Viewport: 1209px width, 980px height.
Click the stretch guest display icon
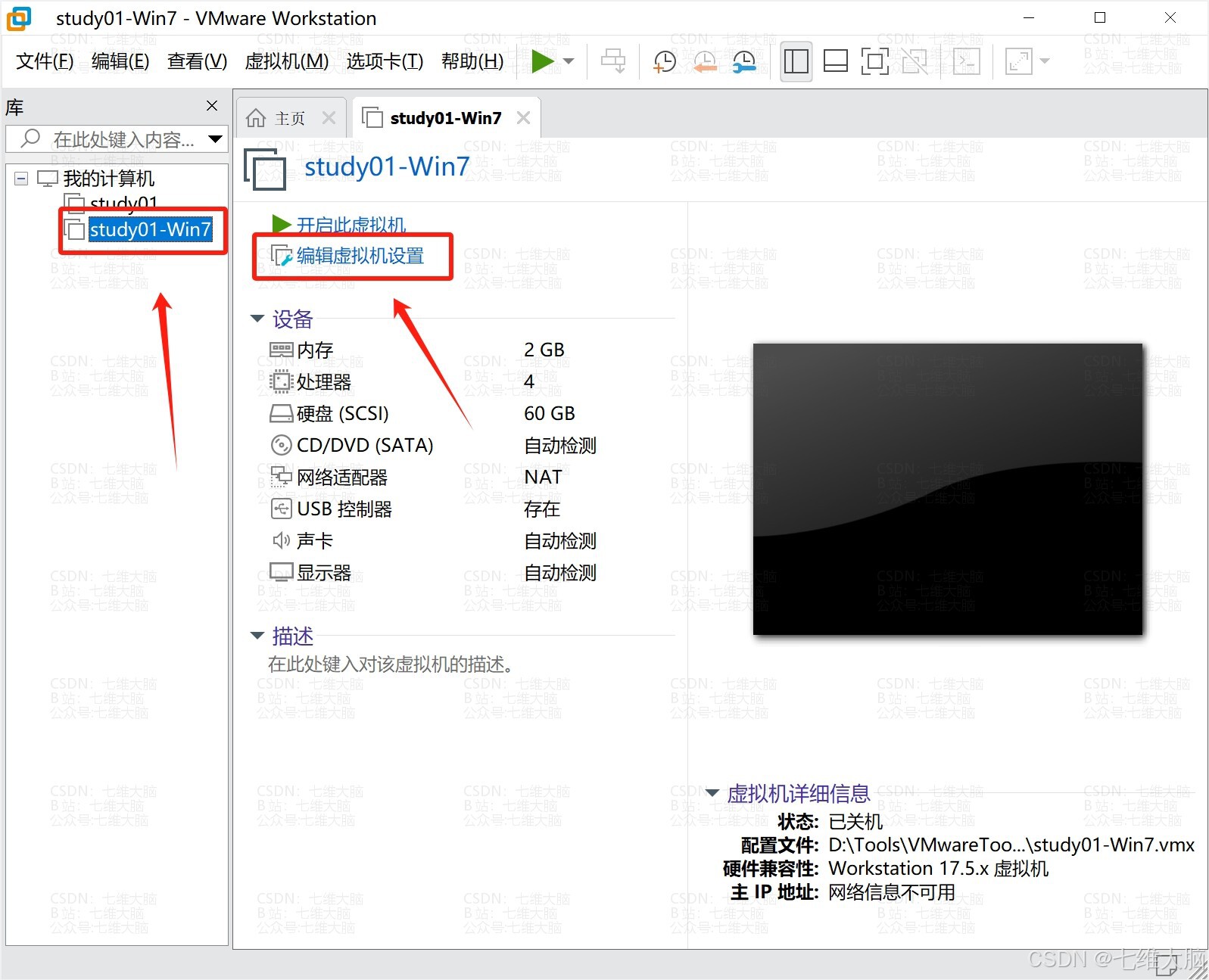(1019, 61)
